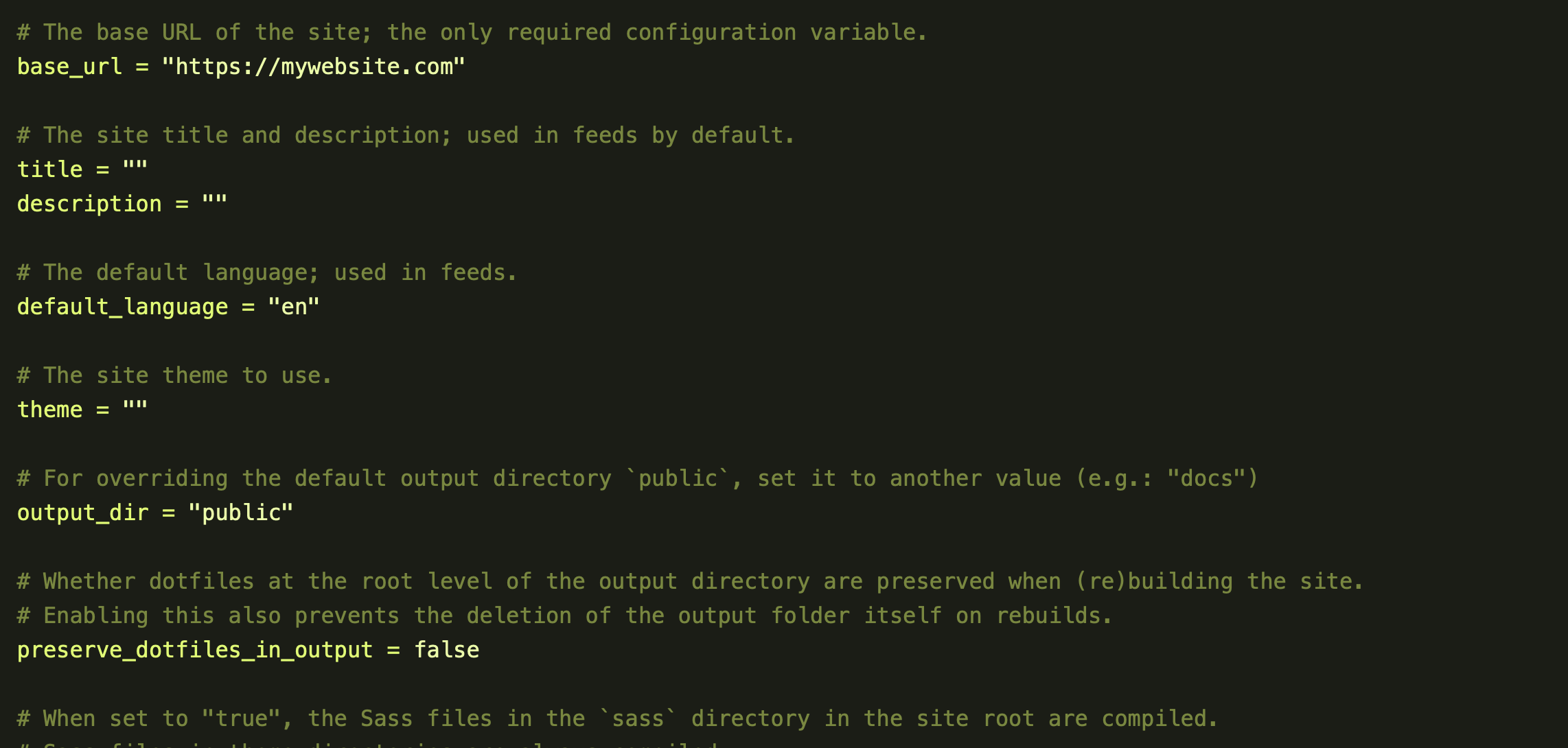The image size is (1568, 748).
Task: Click the preserve_dotfiles_in_output key
Action: 195,651
